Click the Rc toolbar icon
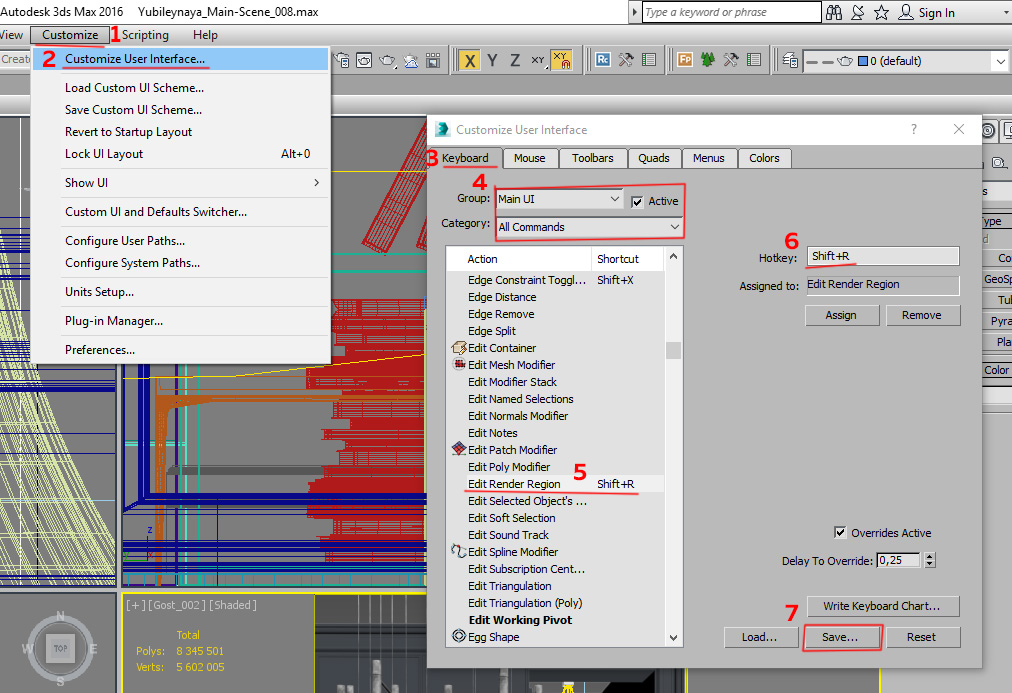This screenshot has height=693, width=1012. point(603,60)
